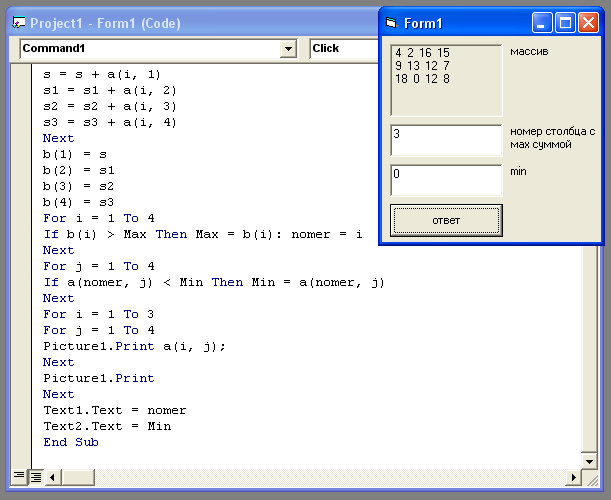Click the line 's2 = s2 + a(i, 3)'
The width and height of the screenshot is (611, 500).
110,106
